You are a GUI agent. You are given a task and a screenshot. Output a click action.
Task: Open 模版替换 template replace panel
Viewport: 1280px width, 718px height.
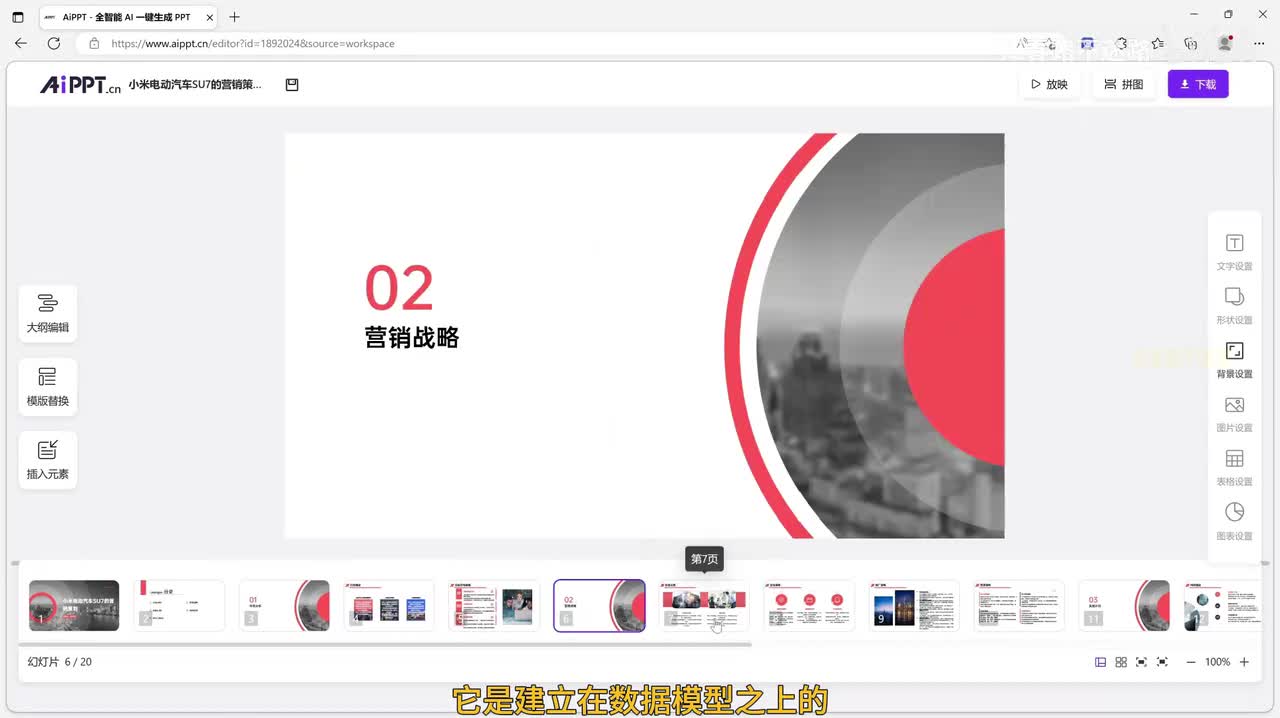tap(47, 387)
